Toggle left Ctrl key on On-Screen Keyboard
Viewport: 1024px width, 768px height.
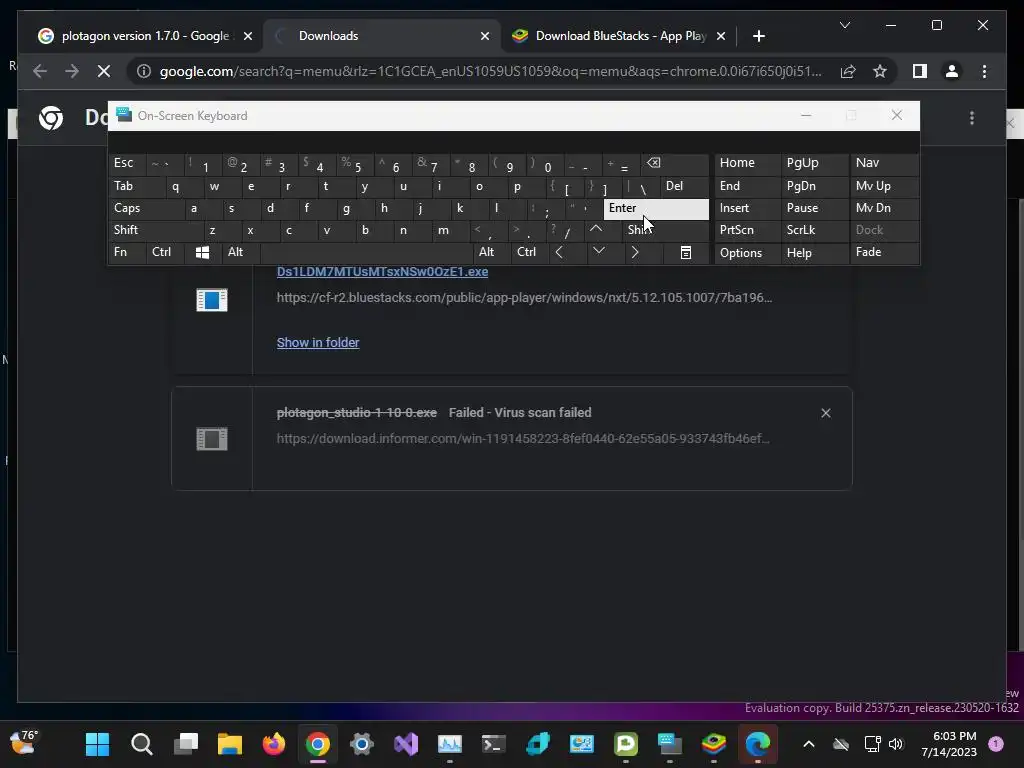click(x=165, y=252)
